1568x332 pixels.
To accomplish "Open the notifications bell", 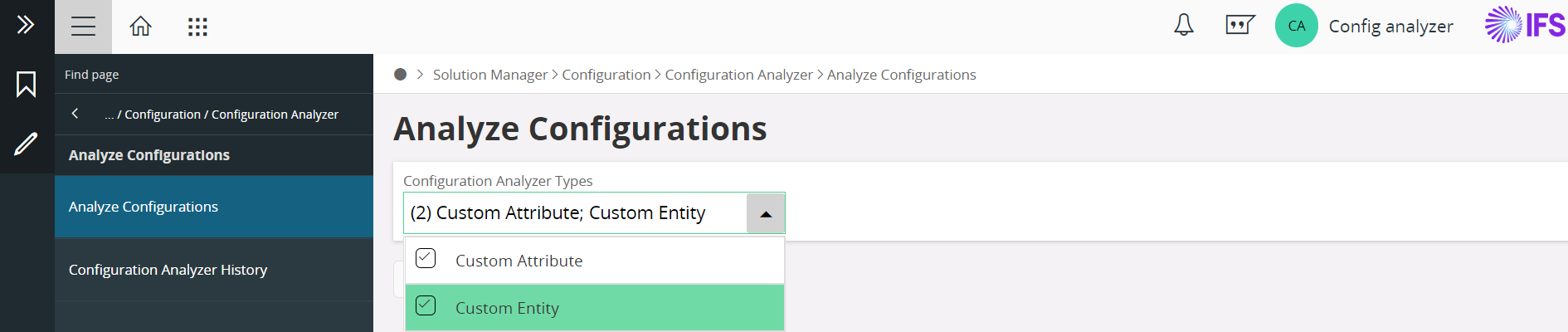I will pyautogui.click(x=1184, y=26).
